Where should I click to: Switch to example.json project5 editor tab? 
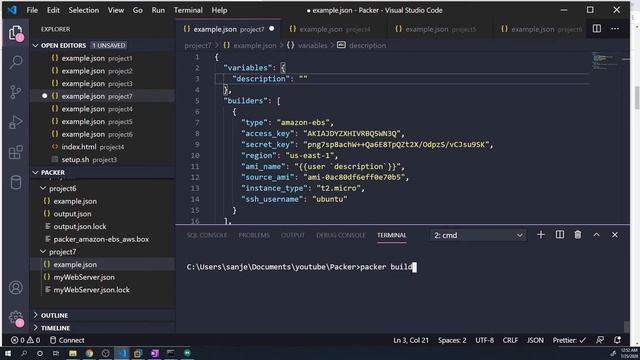tap(440, 29)
